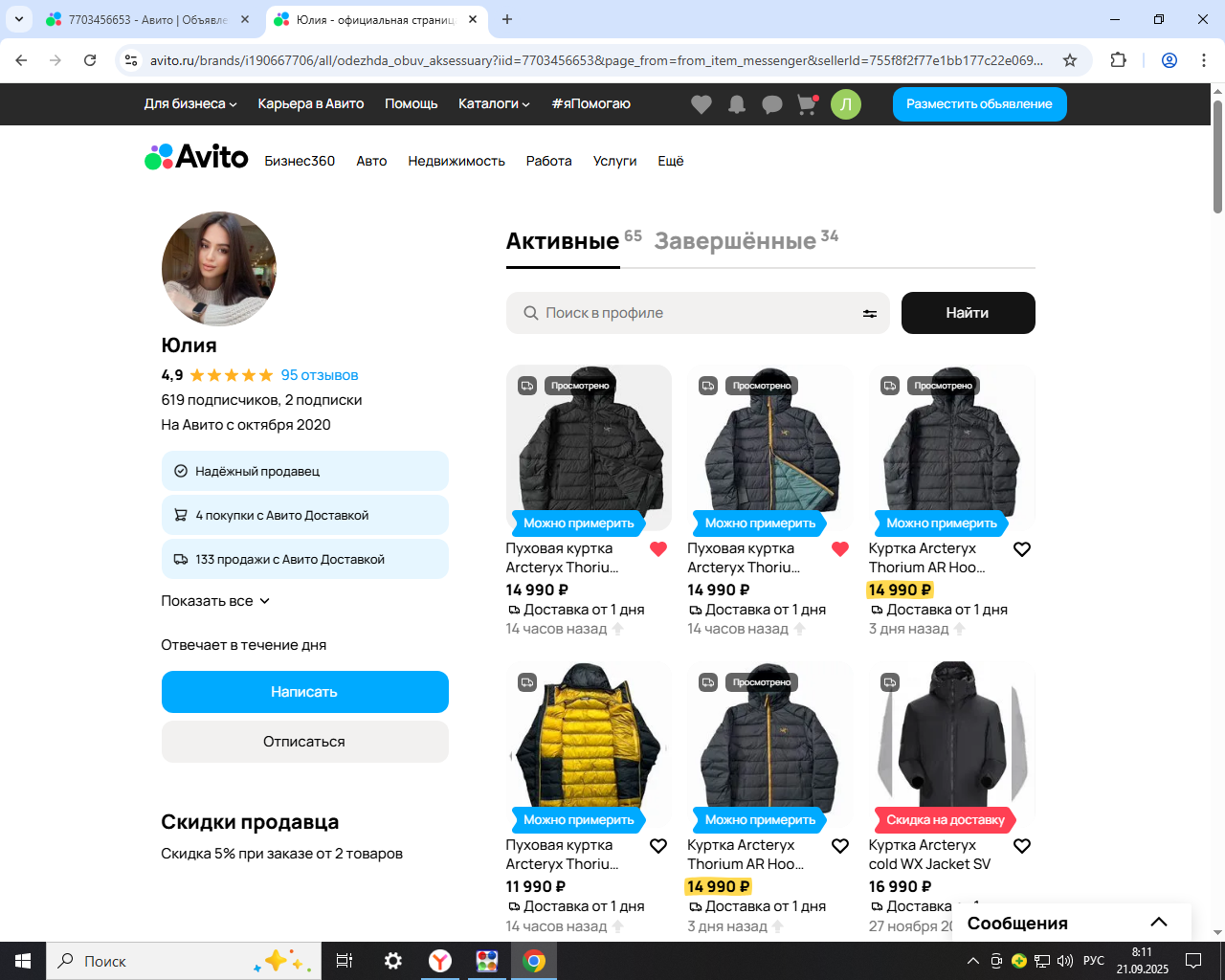This screenshot has height=980, width=1225.
Task: Click Найти search button
Action: pyautogui.click(x=968, y=313)
